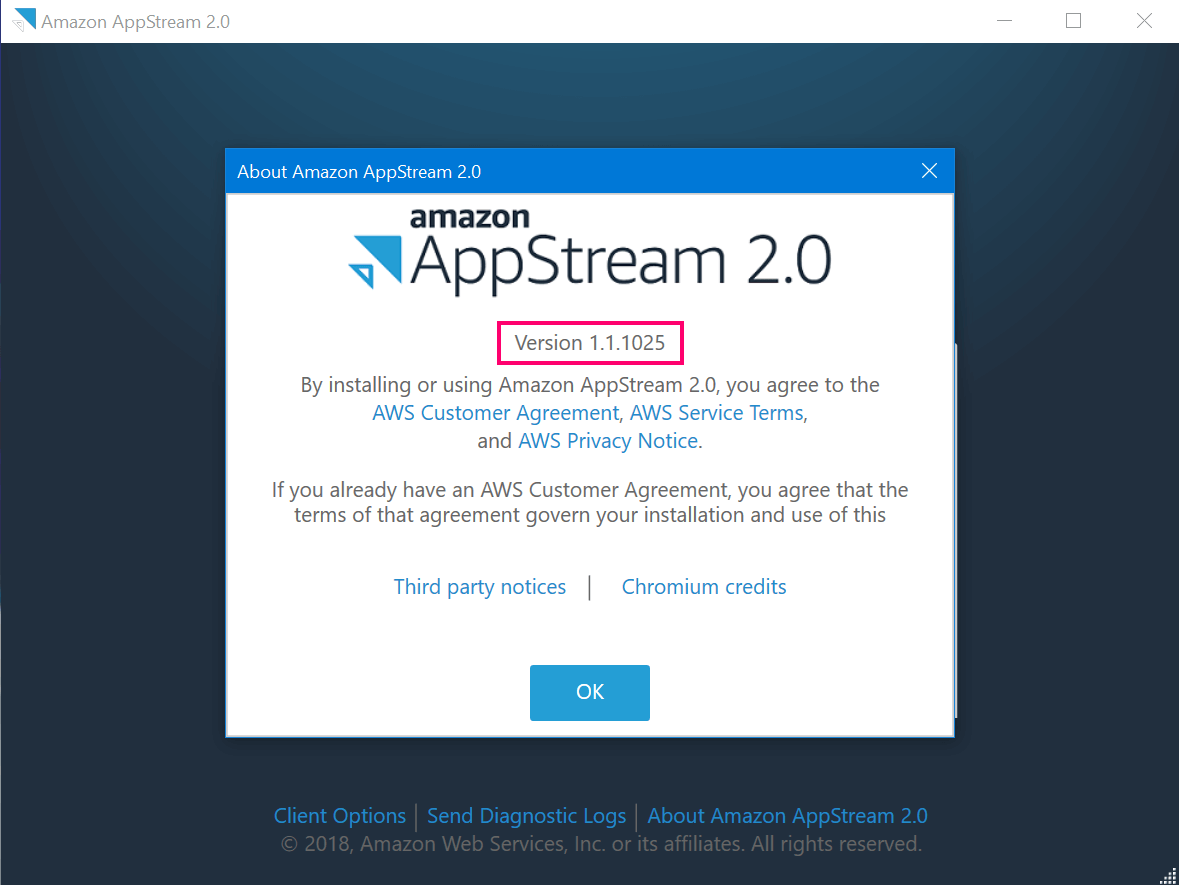Open Third party notices
The width and height of the screenshot is (1179, 885).
[479, 587]
